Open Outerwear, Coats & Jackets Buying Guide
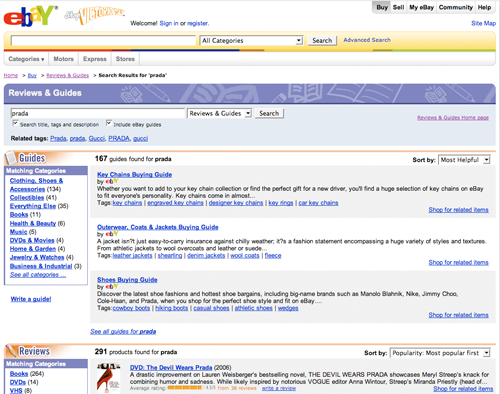The image size is (500, 394). pos(158,227)
